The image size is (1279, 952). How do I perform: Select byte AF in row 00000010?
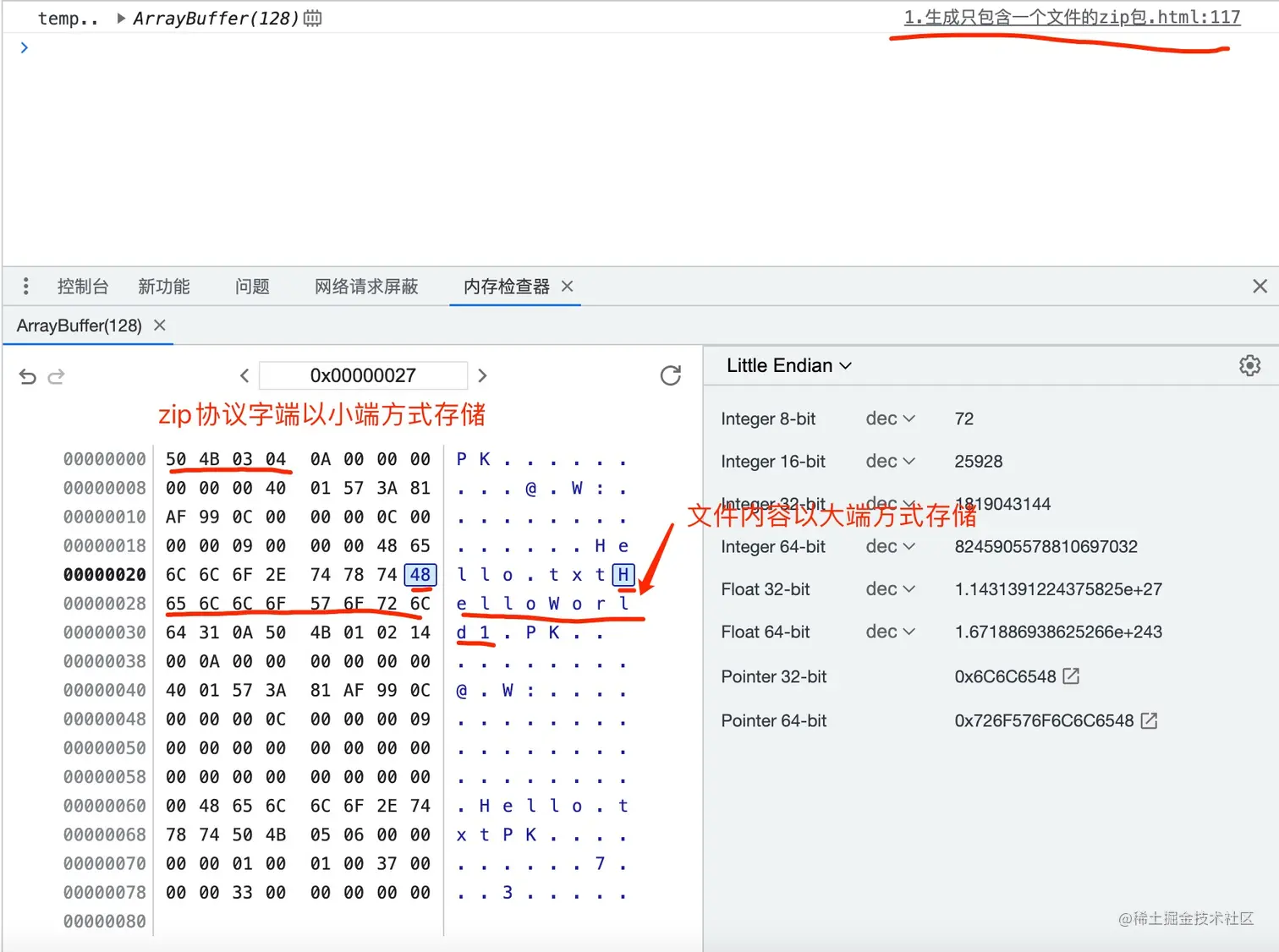(x=176, y=517)
